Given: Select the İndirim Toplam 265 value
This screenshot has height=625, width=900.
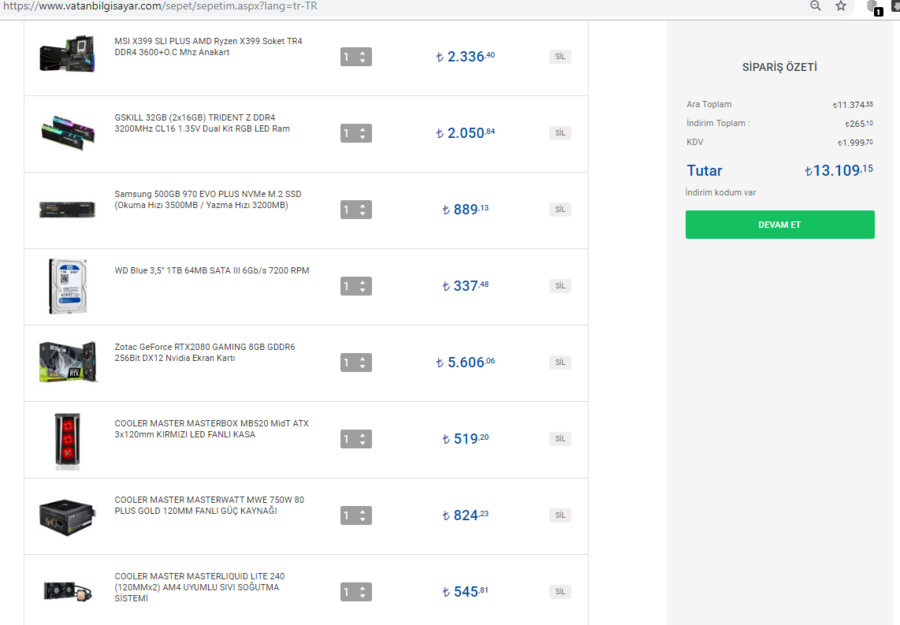Looking at the screenshot, I should tap(859, 123).
